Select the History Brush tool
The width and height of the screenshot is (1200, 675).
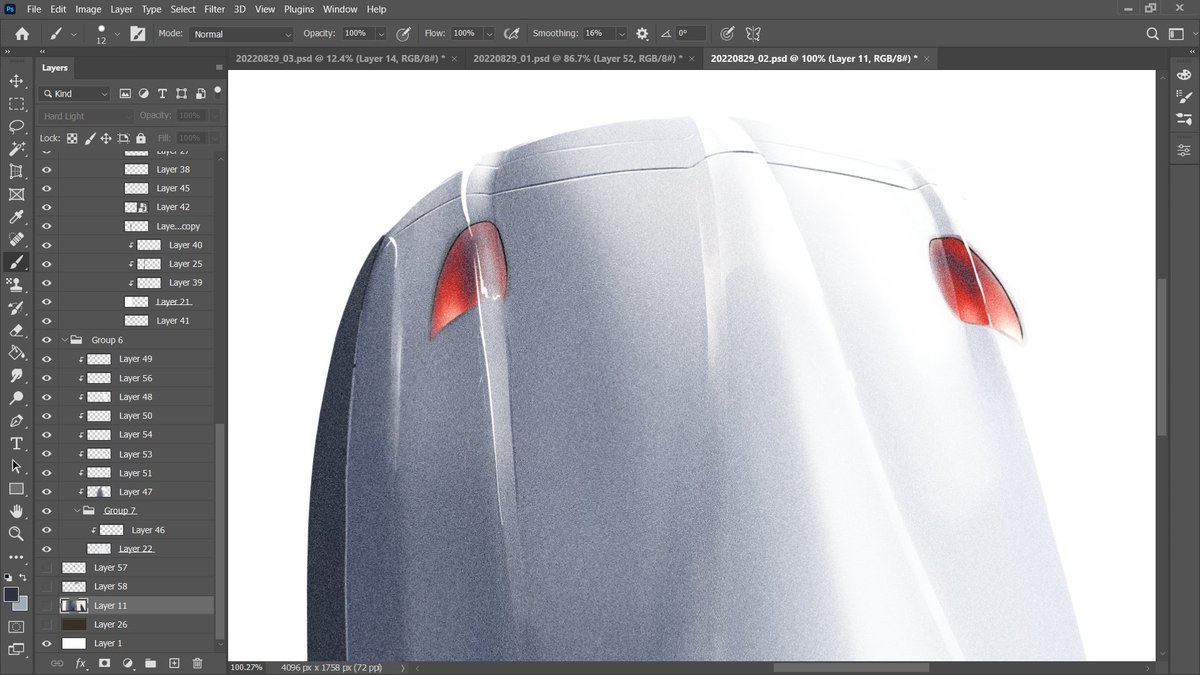tap(16, 308)
